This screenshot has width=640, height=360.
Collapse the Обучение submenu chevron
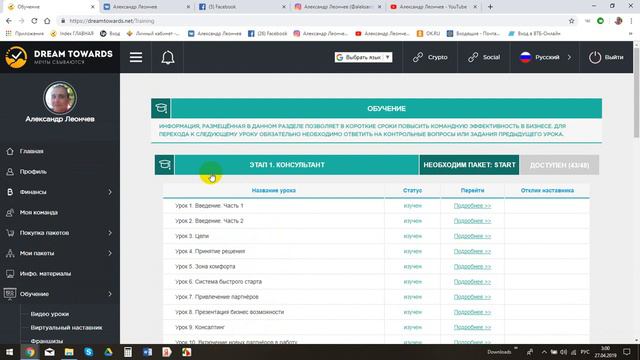(110, 294)
